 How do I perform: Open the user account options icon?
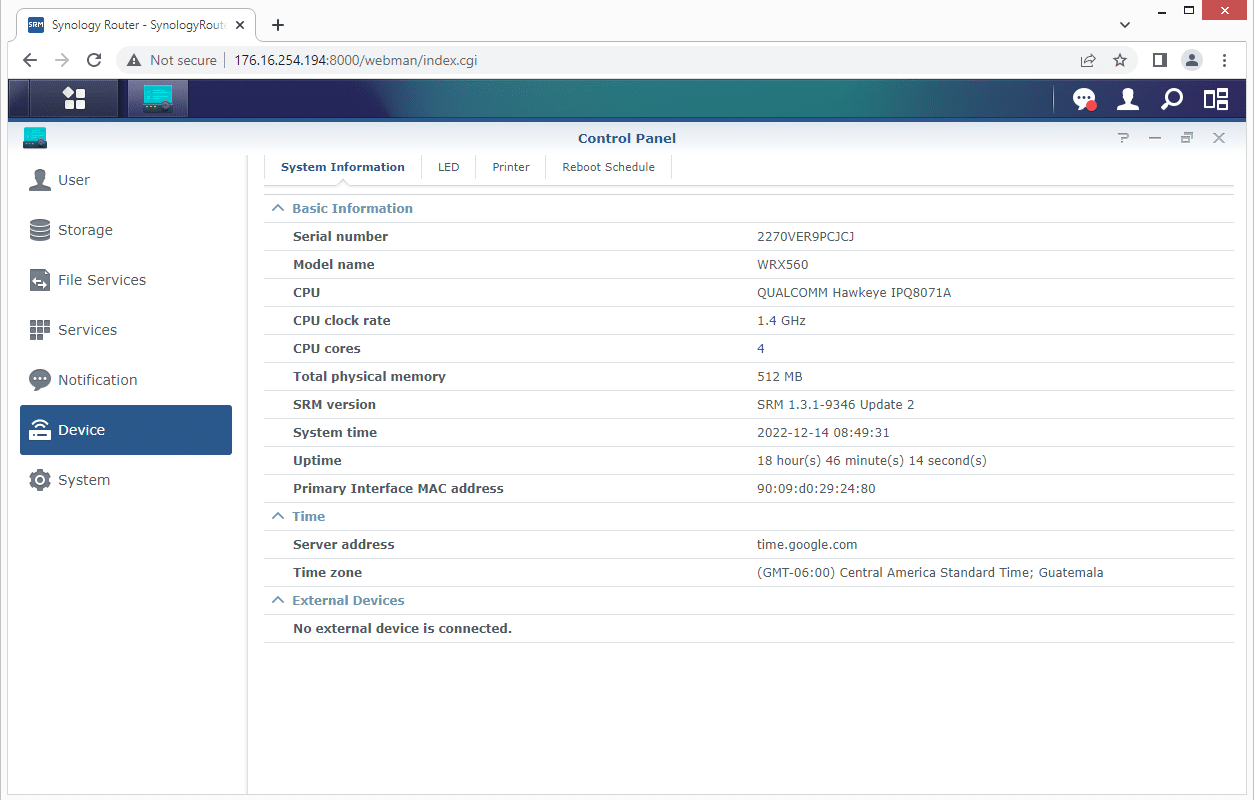[x=1128, y=99]
